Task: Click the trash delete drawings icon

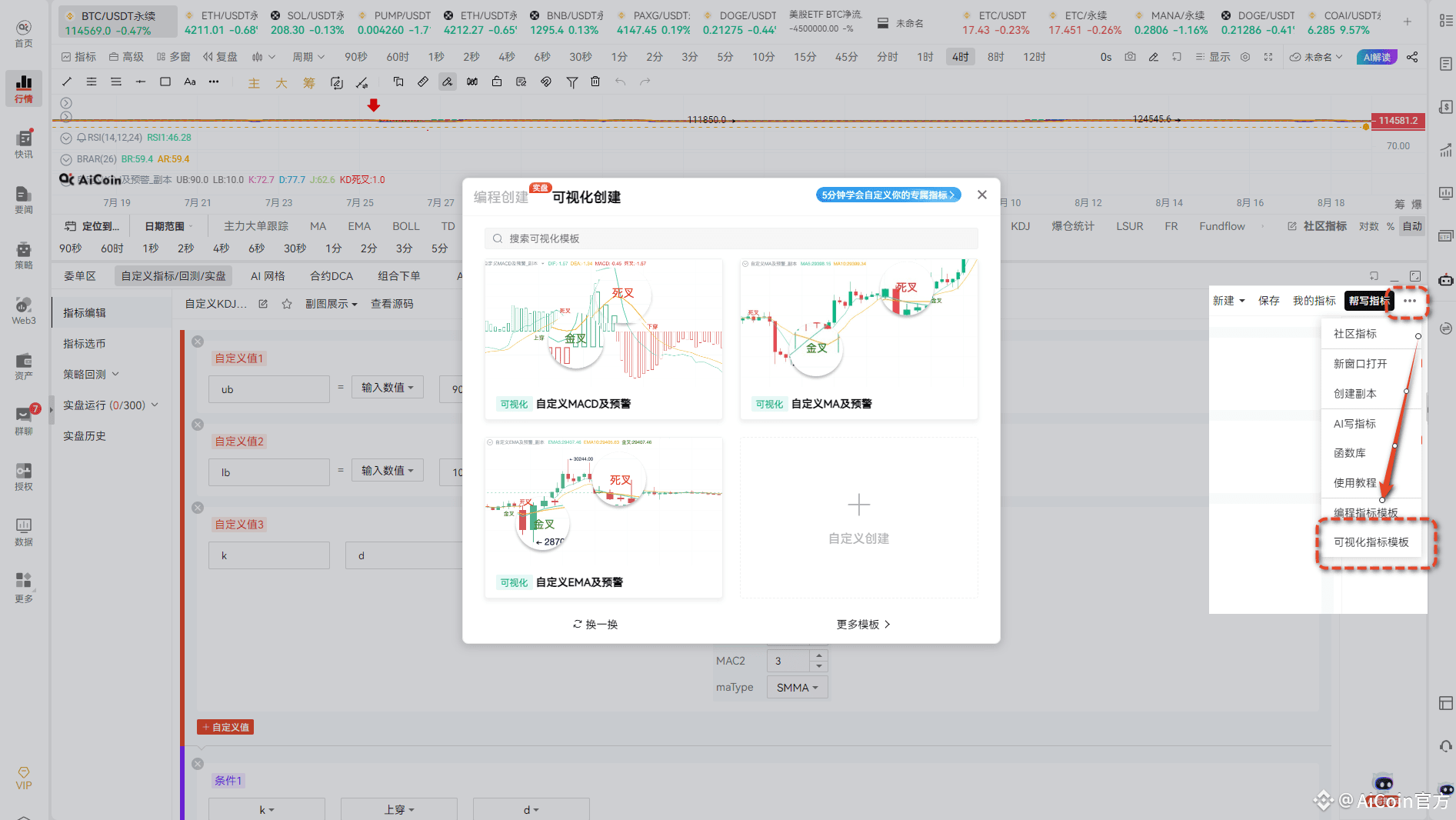Action: pos(595,82)
